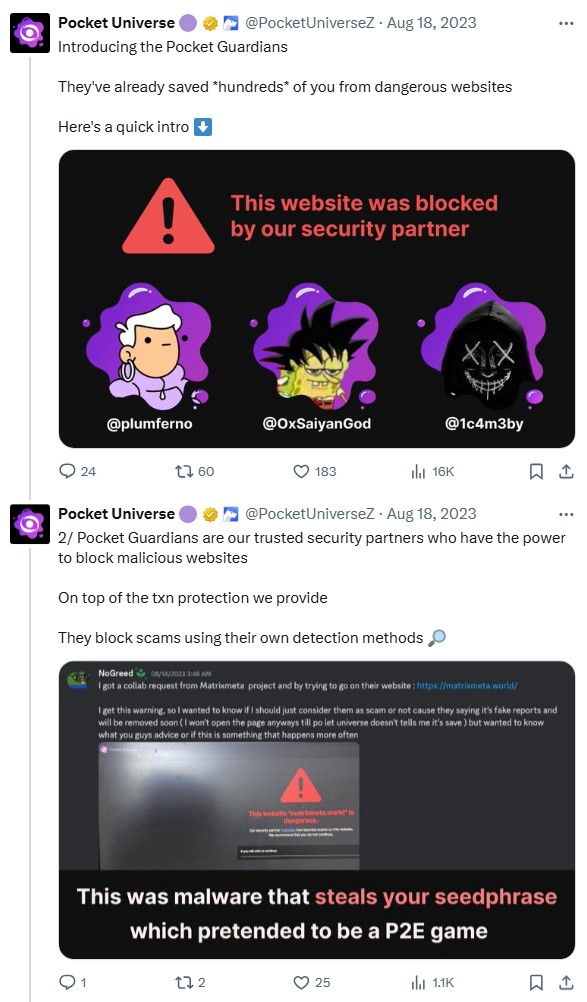Screen dimensions: 587x1002
Task: Open Pocket Universe profile avatar on first tweet
Action: point(28,32)
